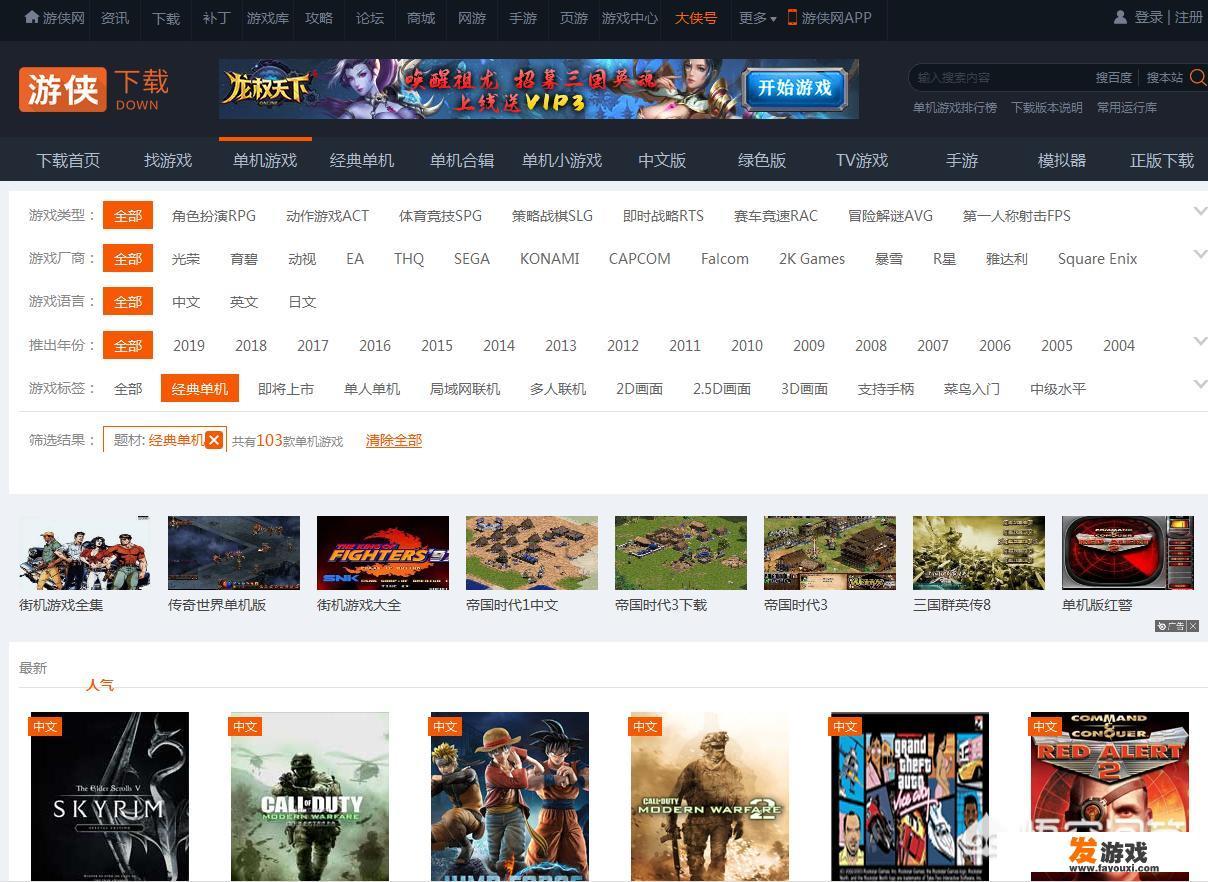The height and width of the screenshot is (882, 1208).
Task: Filter by 支持手柄 tag
Action: (x=886, y=388)
